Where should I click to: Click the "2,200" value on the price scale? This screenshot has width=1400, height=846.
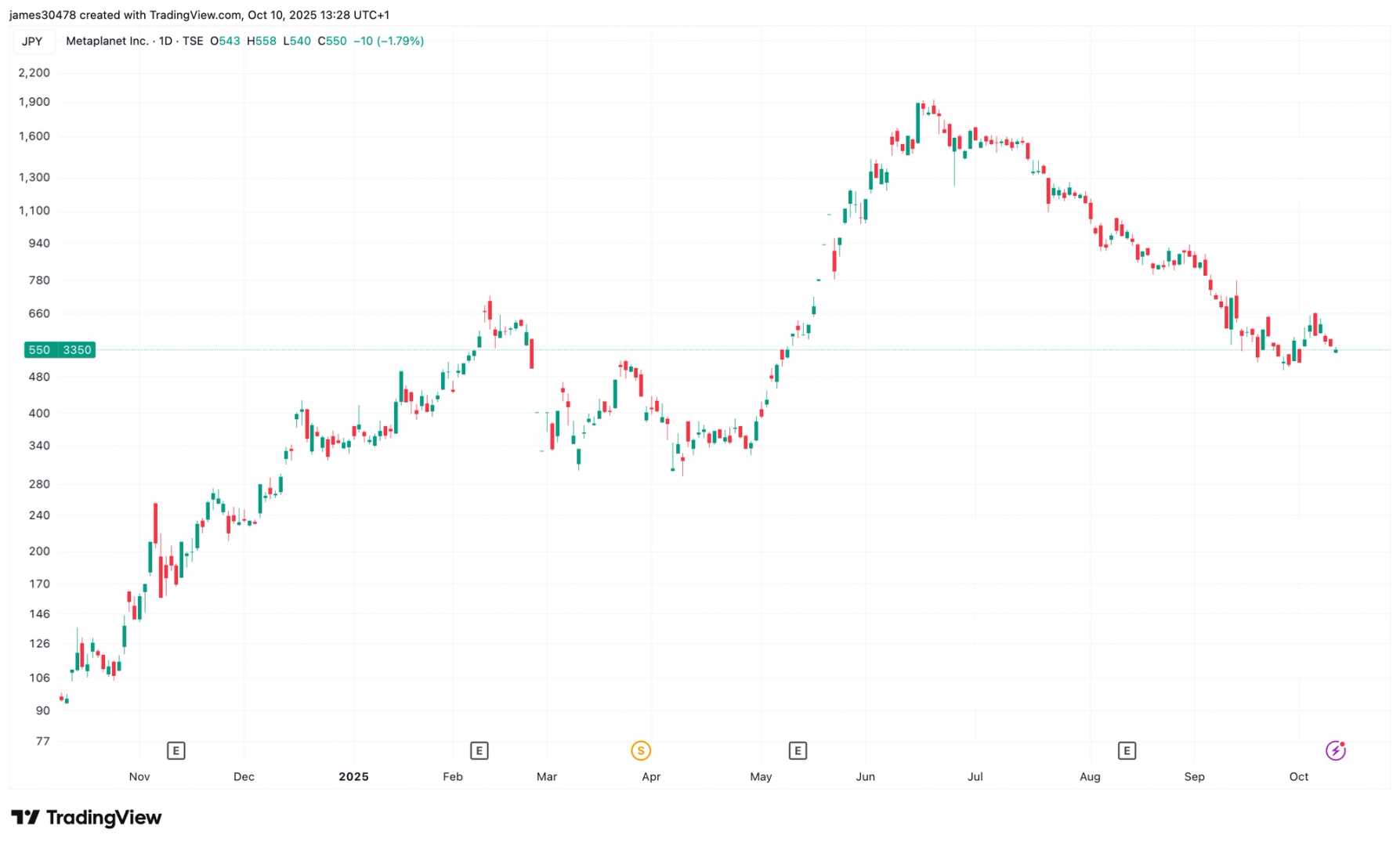pyautogui.click(x=35, y=72)
